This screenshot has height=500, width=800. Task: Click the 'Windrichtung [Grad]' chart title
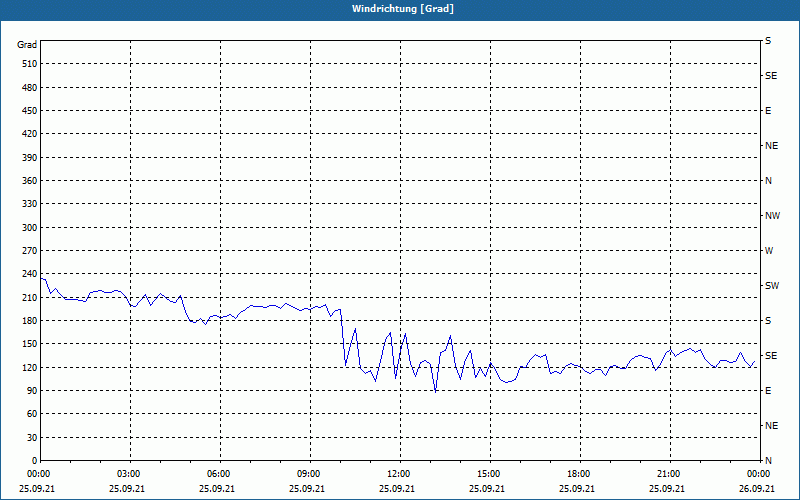tap(403, 9)
